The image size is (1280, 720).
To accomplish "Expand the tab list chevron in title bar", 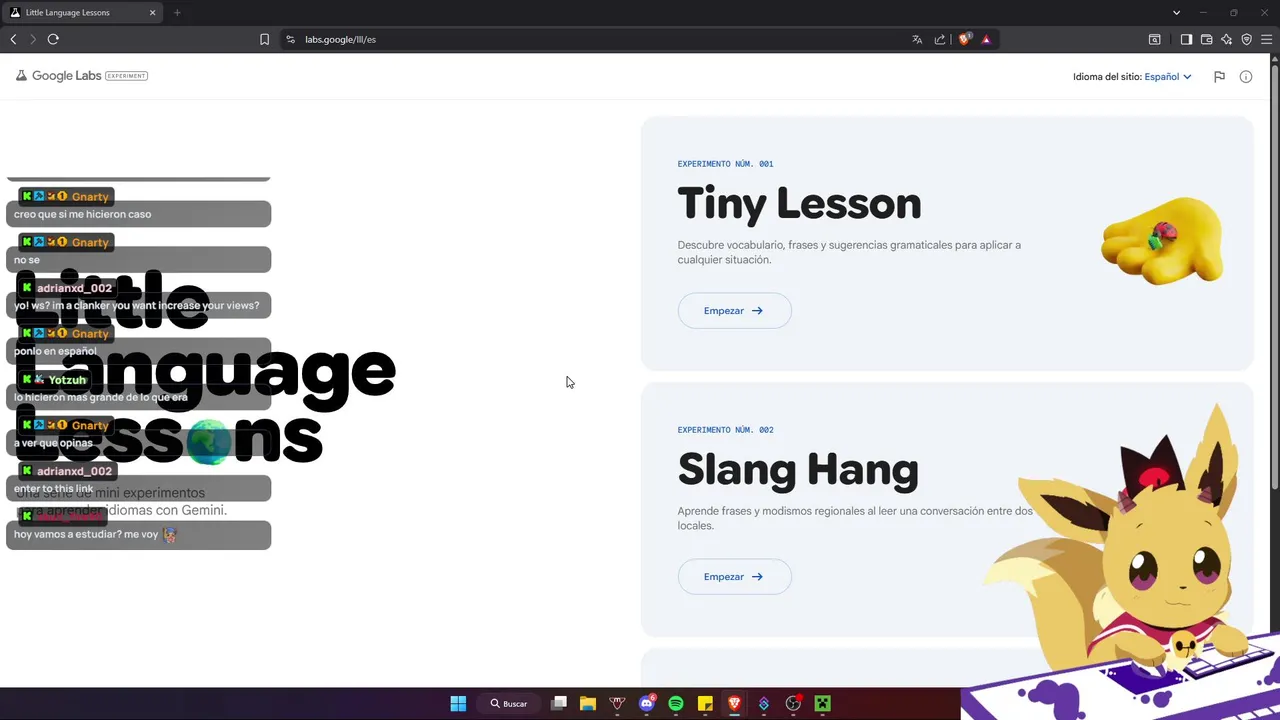I will [x=1177, y=12].
